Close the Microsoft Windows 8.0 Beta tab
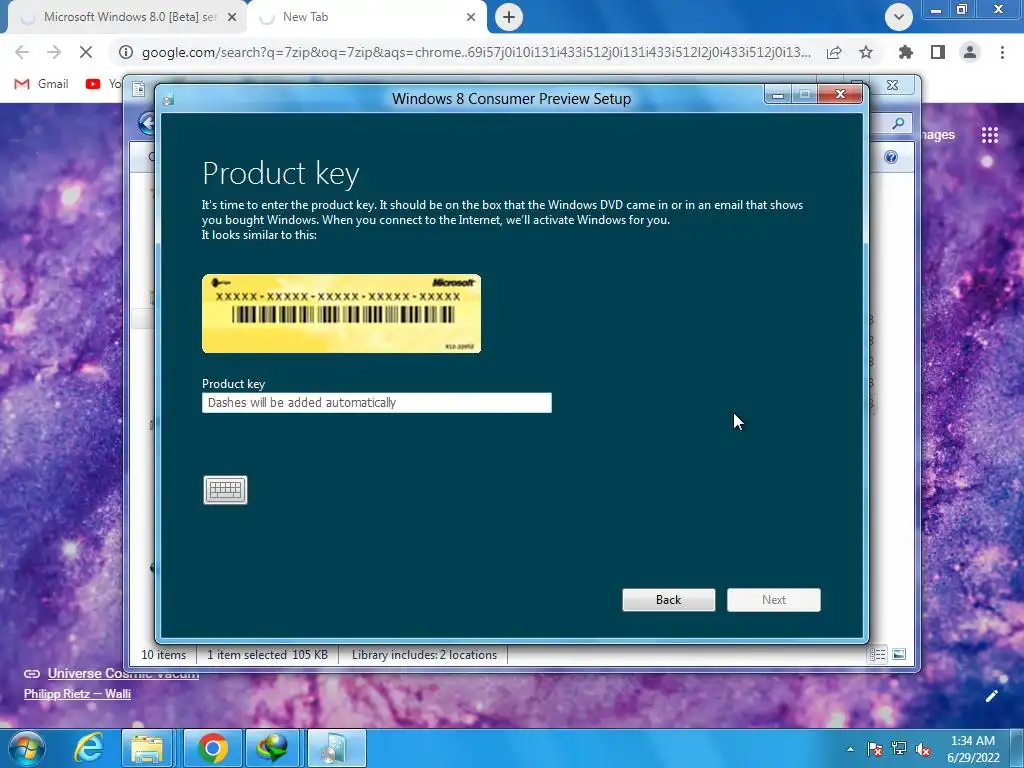The width and height of the screenshot is (1024, 768). 231,18
